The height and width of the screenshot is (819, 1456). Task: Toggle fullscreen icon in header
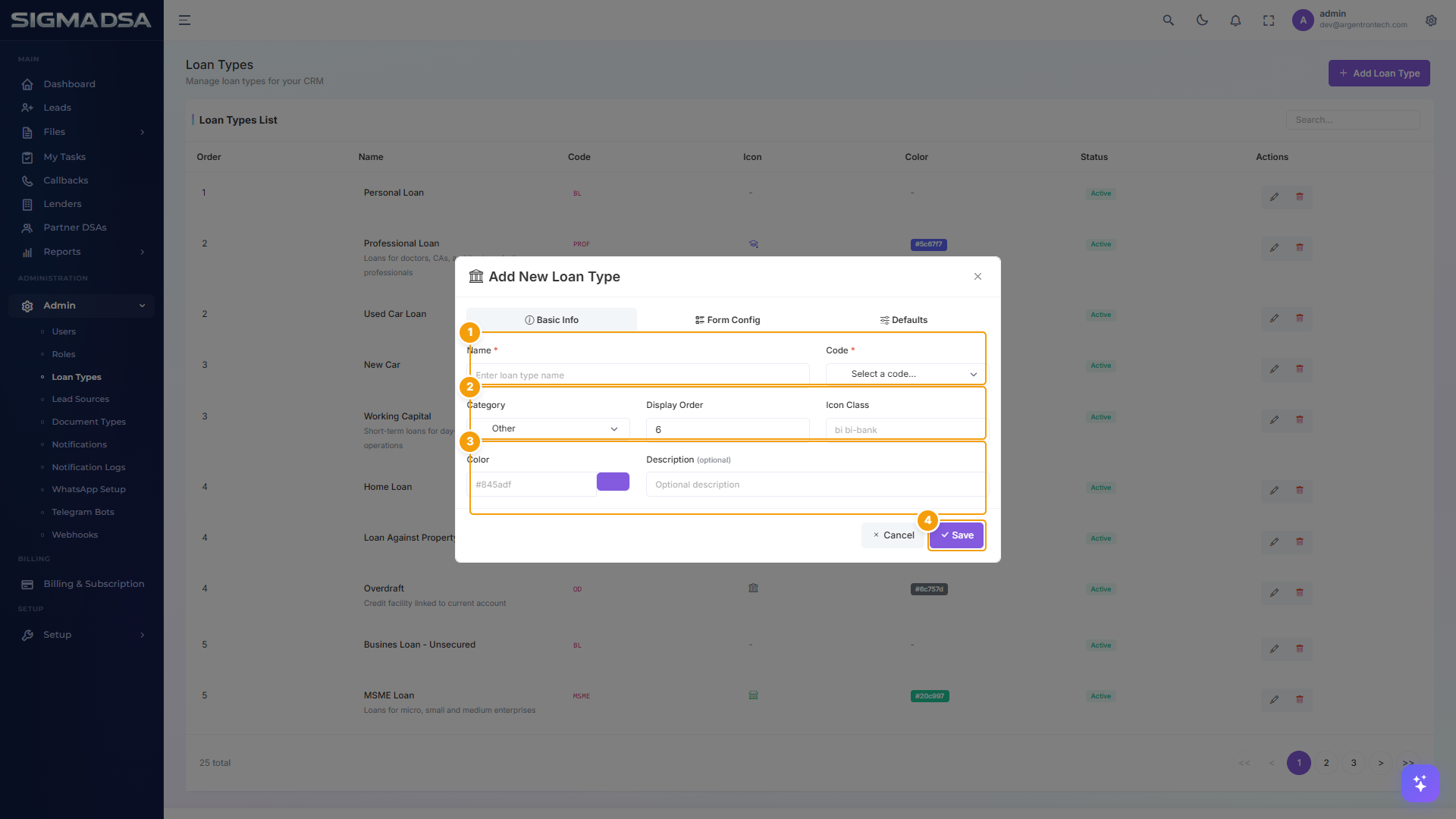[1269, 20]
